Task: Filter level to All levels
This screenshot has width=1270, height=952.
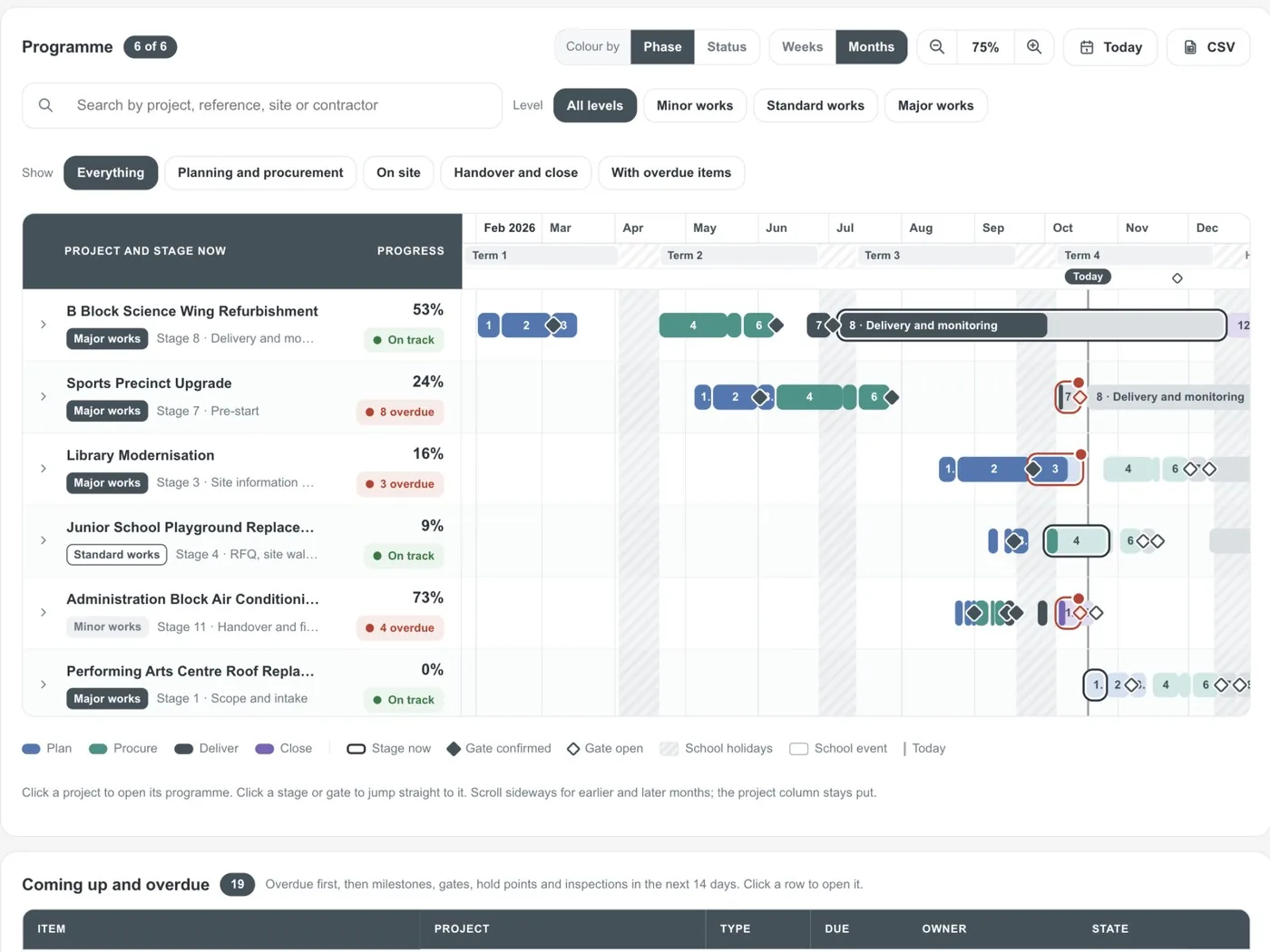Action: click(x=595, y=105)
